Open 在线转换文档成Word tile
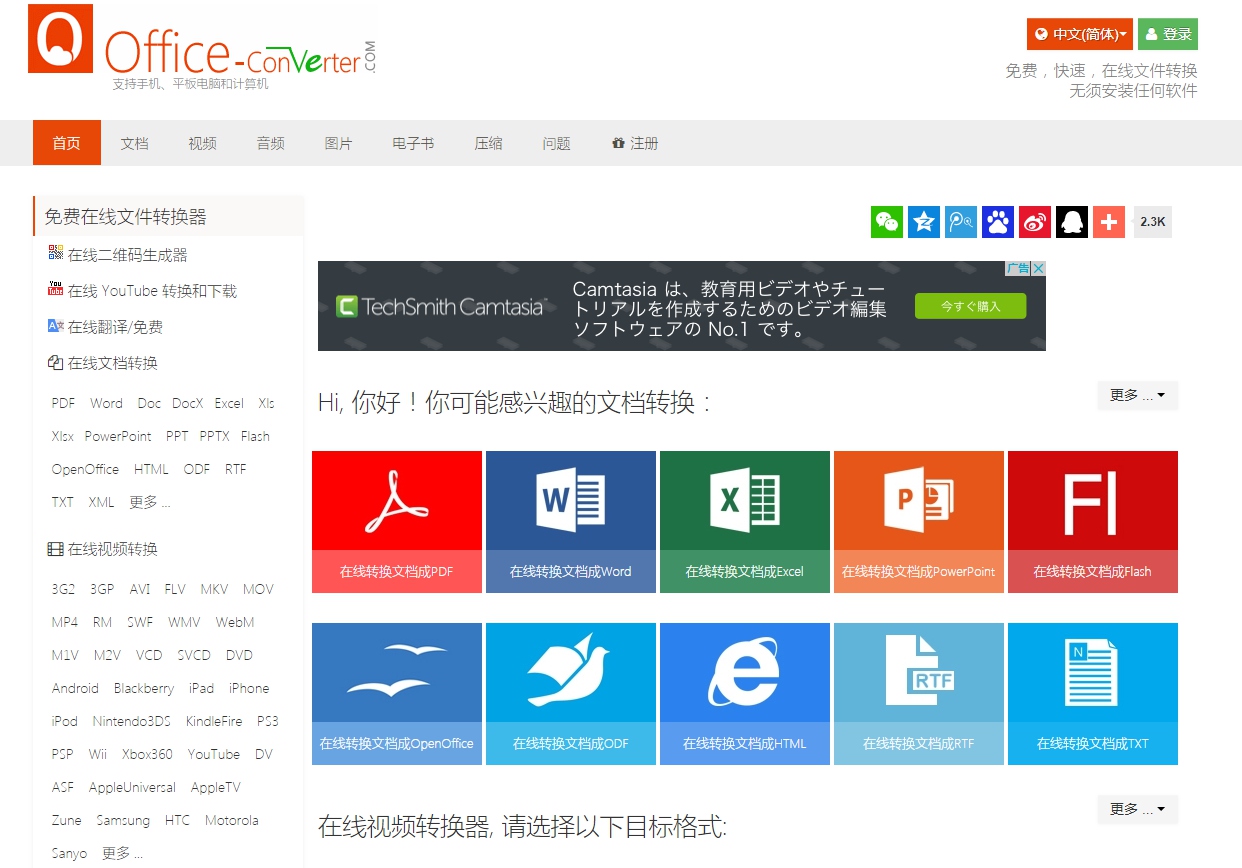1242x868 pixels. click(x=570, y=520)
